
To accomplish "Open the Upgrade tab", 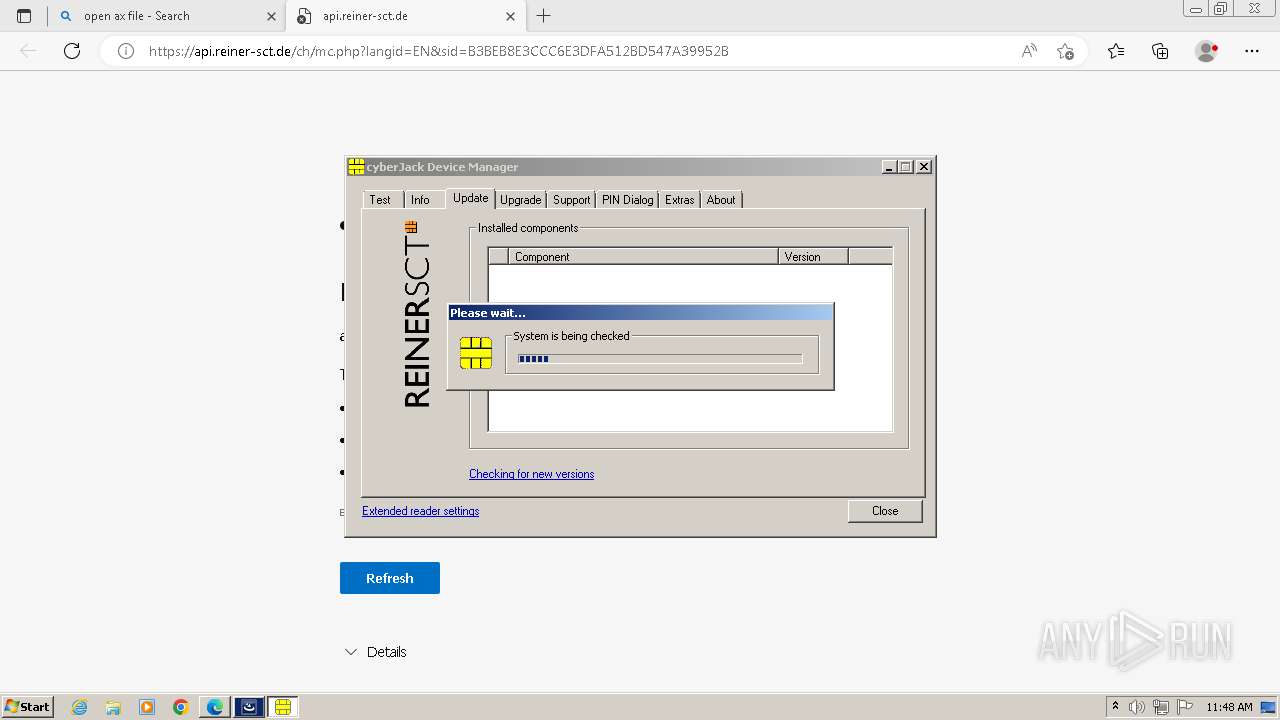I will [x=520, y=200].
